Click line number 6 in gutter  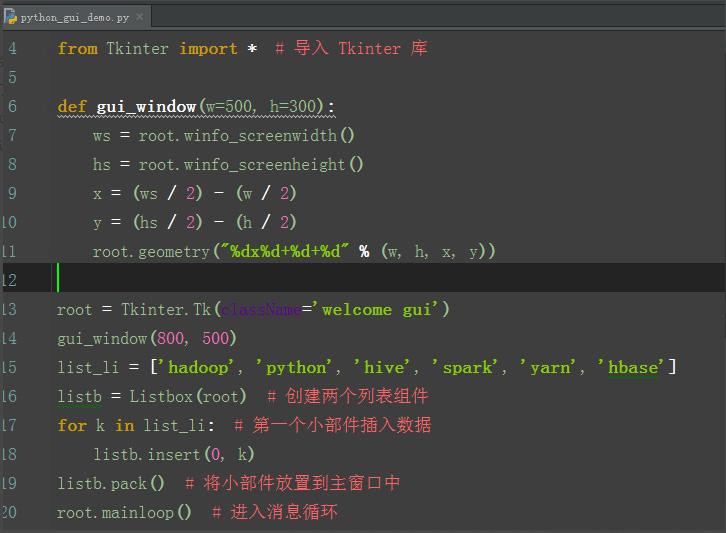coord(13,106)
